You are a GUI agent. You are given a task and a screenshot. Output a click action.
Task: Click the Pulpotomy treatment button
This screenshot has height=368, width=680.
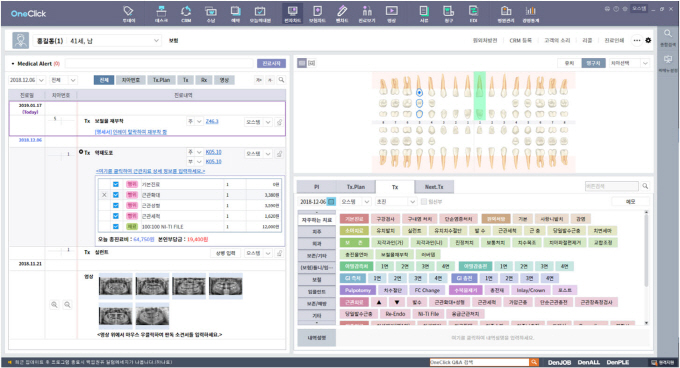coord(358,290)
